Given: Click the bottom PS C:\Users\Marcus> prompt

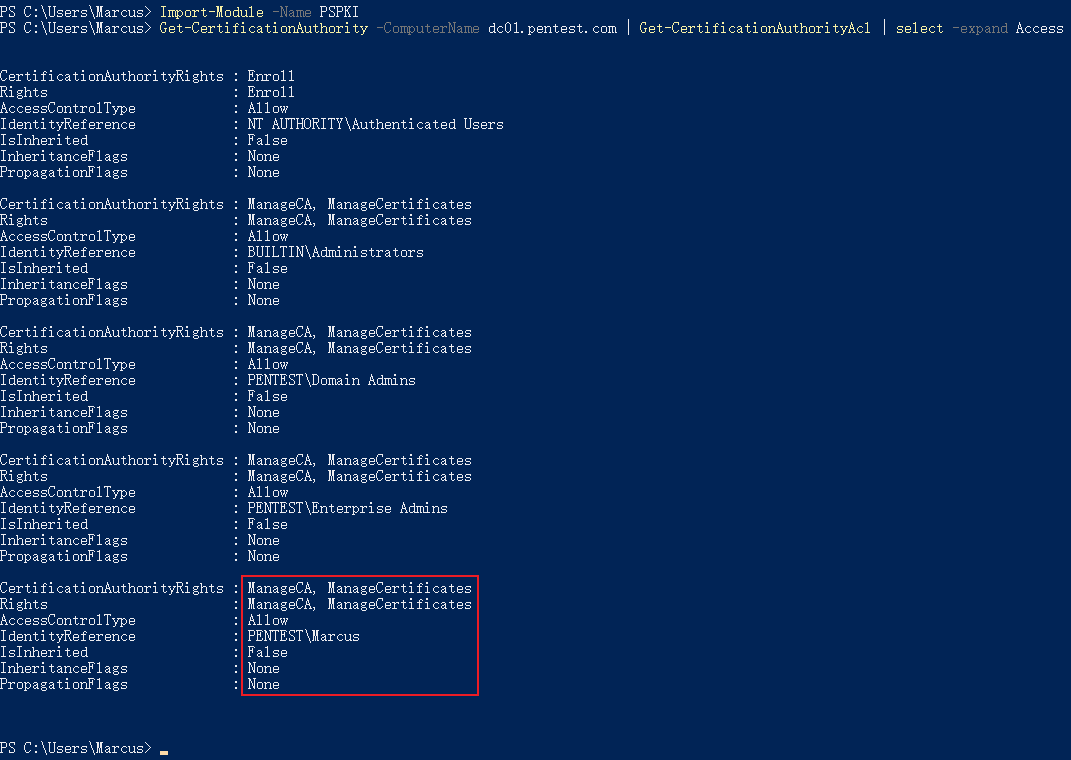Looking at the screenshot, I should pos(76,748).
